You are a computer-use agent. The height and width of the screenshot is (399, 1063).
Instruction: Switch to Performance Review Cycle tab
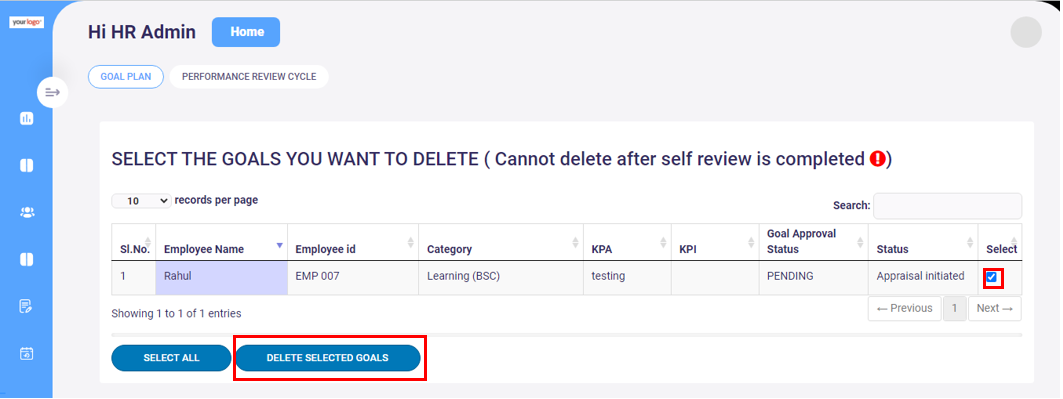(x=249, y=77)
